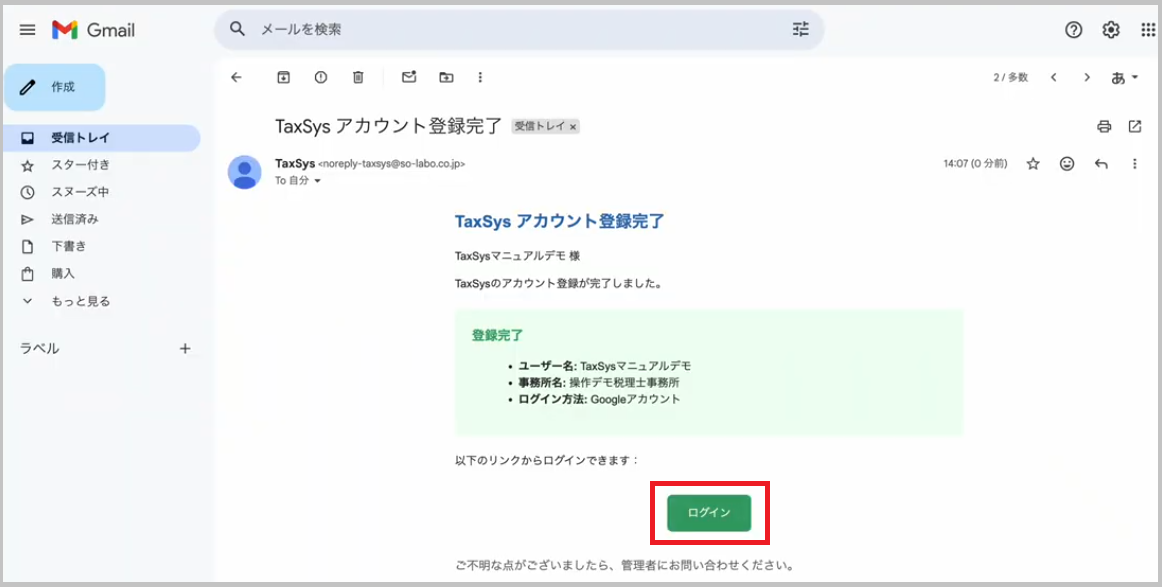1162x587 pixels.
Task: Click sender name TaxSys
Action: point(295,163)
